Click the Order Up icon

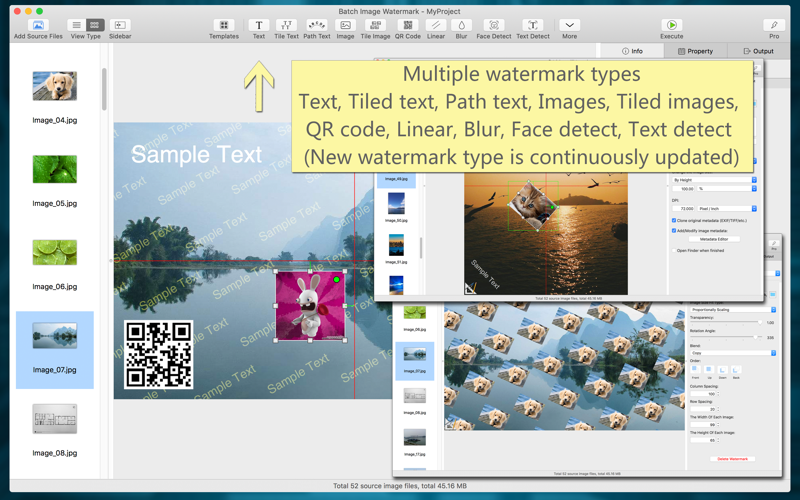point(709,369)
